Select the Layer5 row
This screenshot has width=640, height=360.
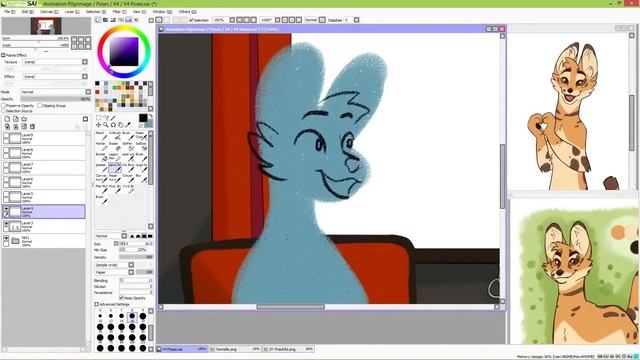pyautogui.click(x=44, y=197)
